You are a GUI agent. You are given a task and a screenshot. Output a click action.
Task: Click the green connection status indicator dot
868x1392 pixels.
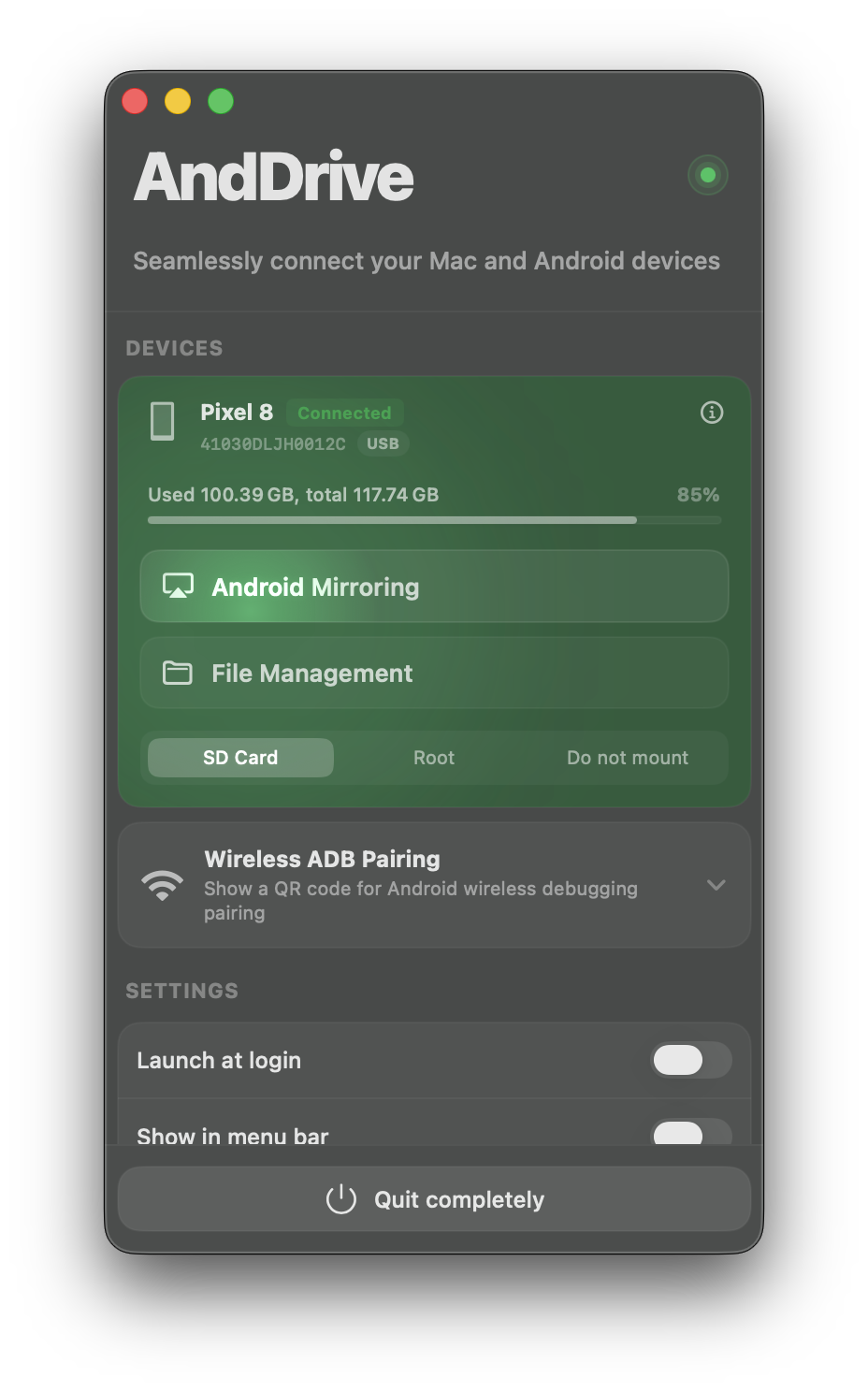pyautogui.click(x=708, y=175)
